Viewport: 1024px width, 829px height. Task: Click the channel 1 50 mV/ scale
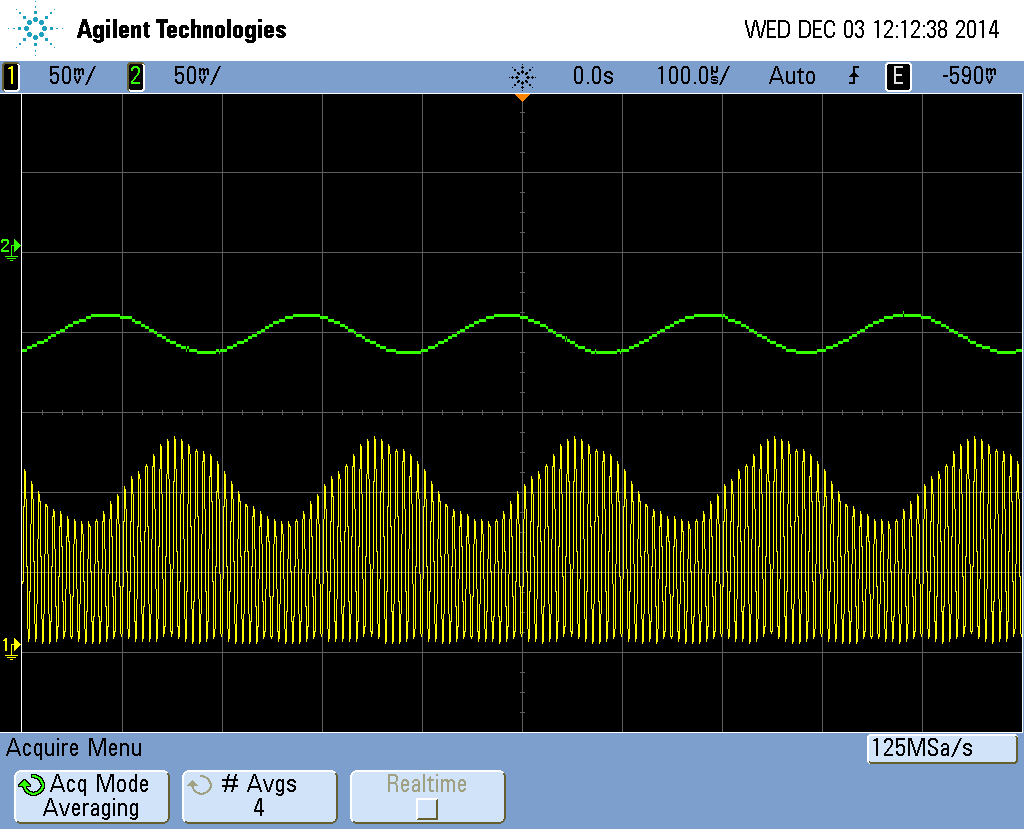72,76
